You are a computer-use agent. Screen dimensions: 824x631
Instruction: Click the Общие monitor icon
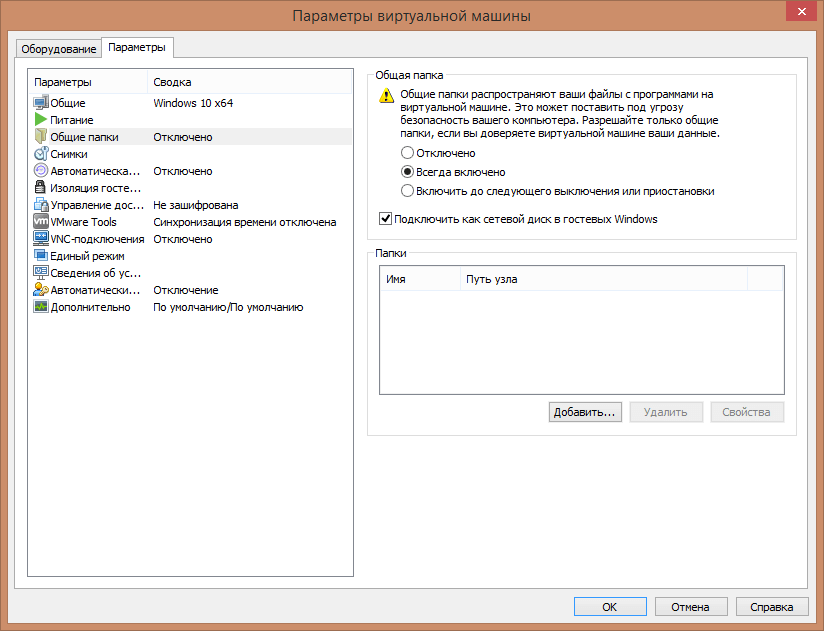click(x=41, y=102)
